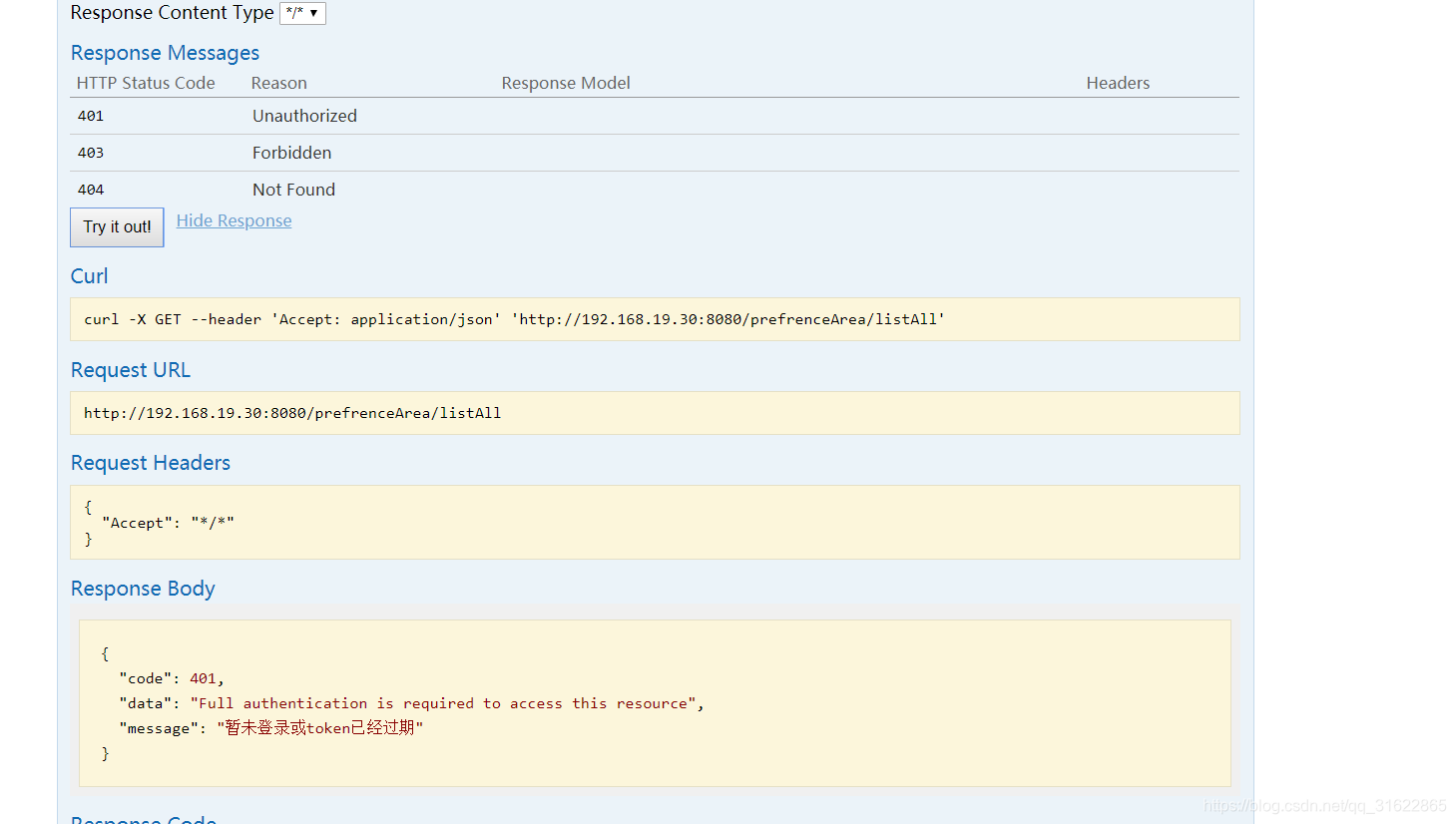Click the Hide Response link

pyautogui.click(x=234, y=220)
